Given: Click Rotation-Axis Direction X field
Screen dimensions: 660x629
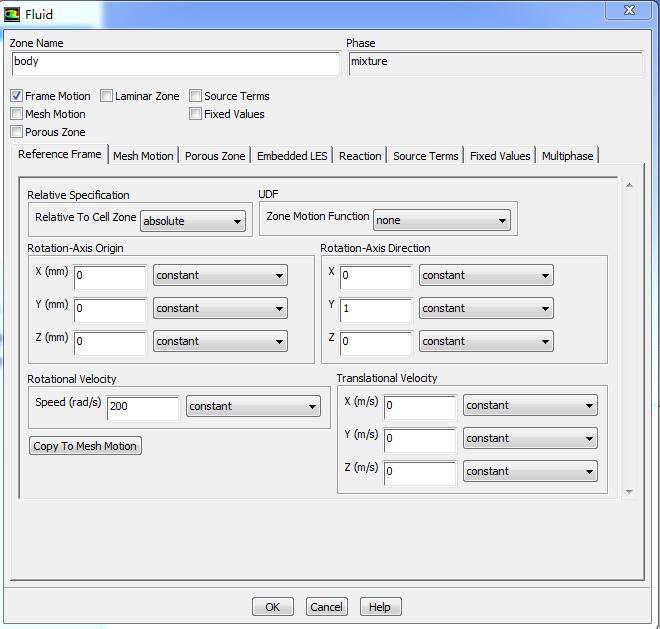Looking at the screenshot, I should click(x=376, y=277).
